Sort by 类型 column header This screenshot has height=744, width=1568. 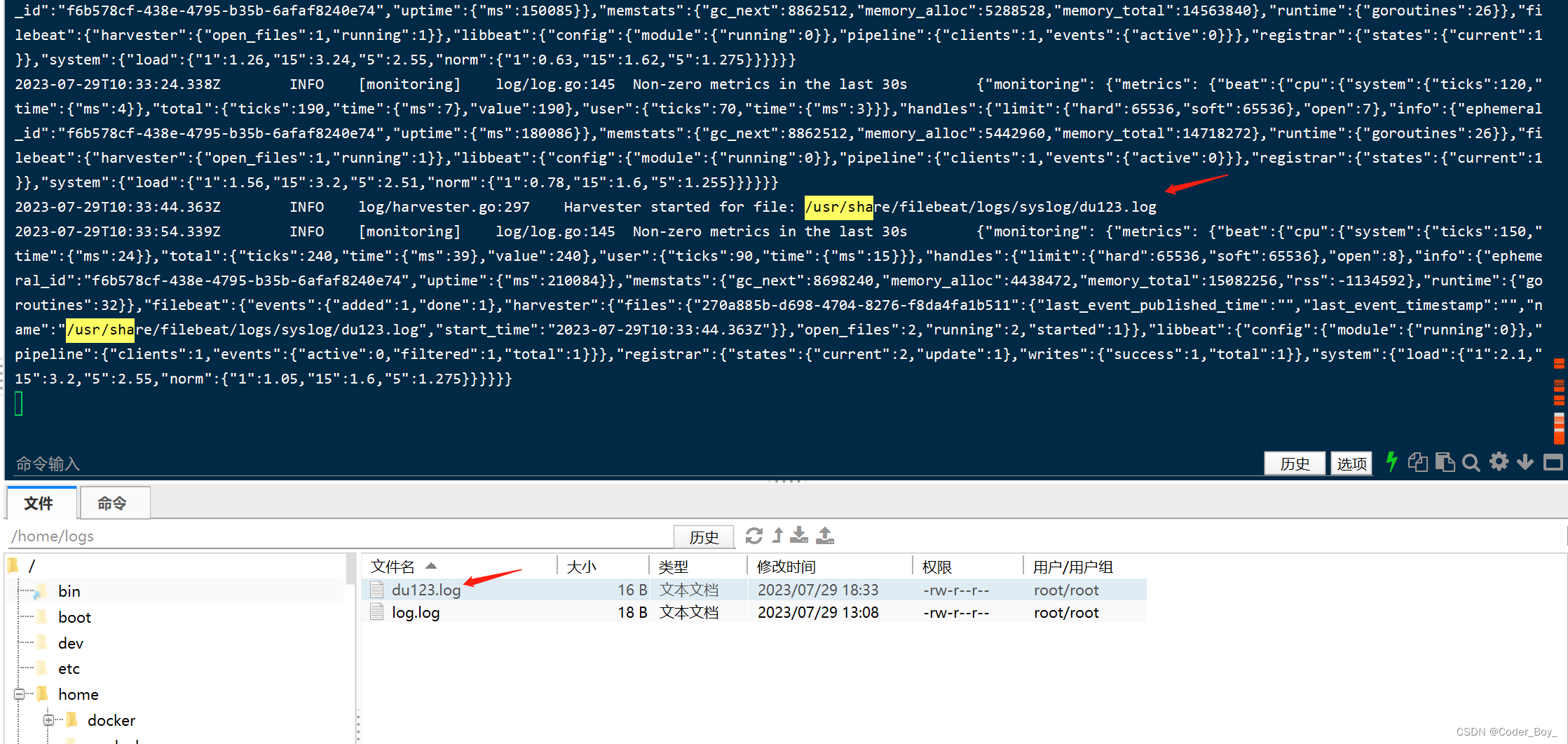point(674,567)
